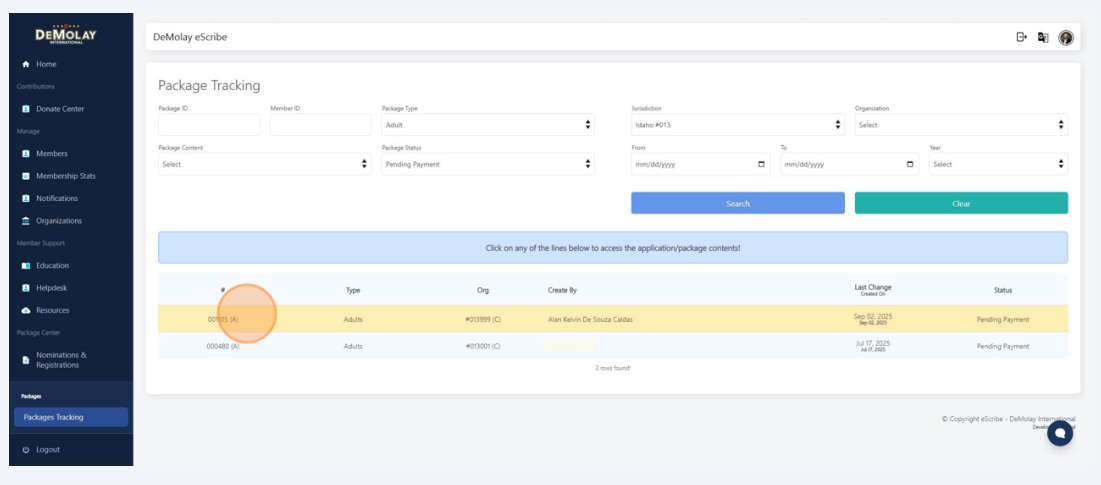The width and height of the screenshot is (1101, 485).
Task: Click the Members icon in sidebar
Action: click(x=26, y=154)
